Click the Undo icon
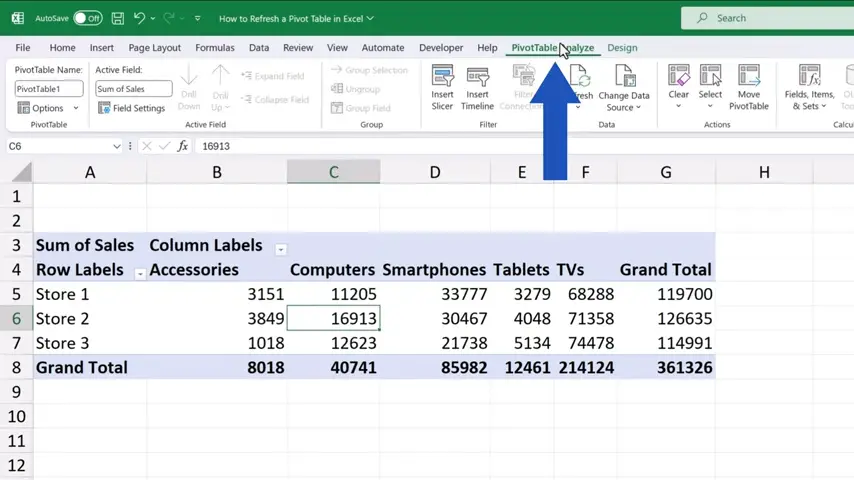 (x=140, y=18)
